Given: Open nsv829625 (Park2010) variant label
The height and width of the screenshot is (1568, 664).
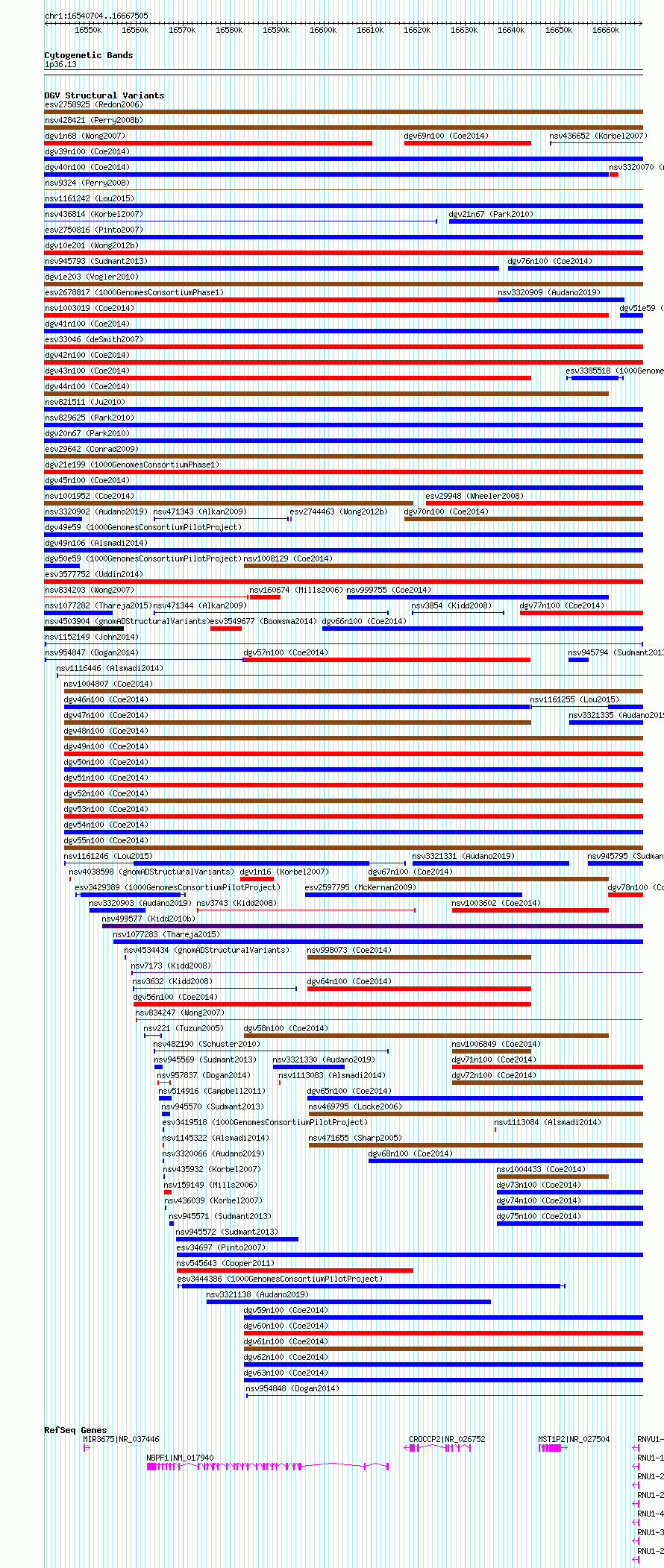Looking at the screenshot, I should [x=89, y=418].
